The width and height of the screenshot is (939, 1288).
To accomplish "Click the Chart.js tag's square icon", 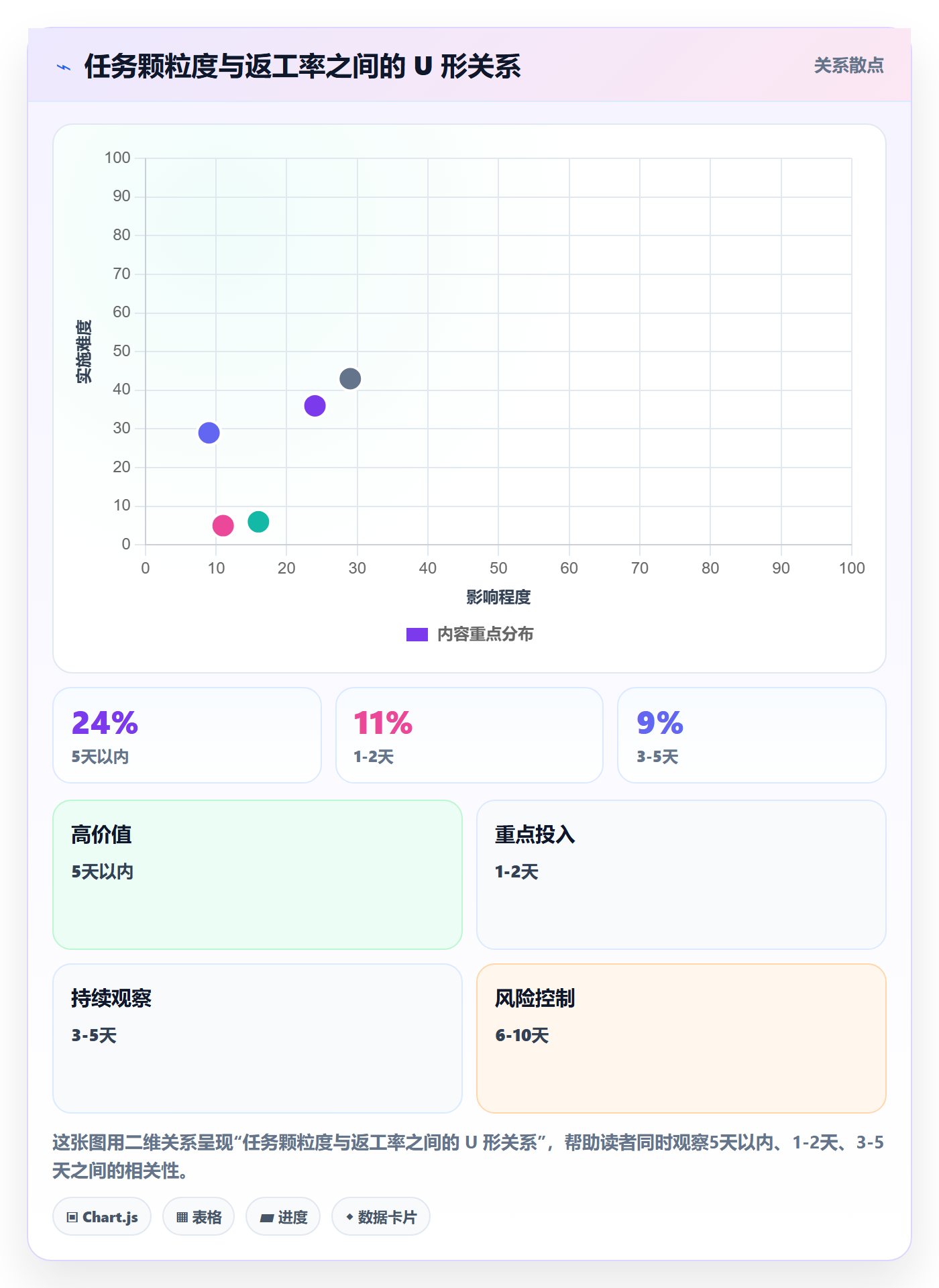I will (72, 1218).
